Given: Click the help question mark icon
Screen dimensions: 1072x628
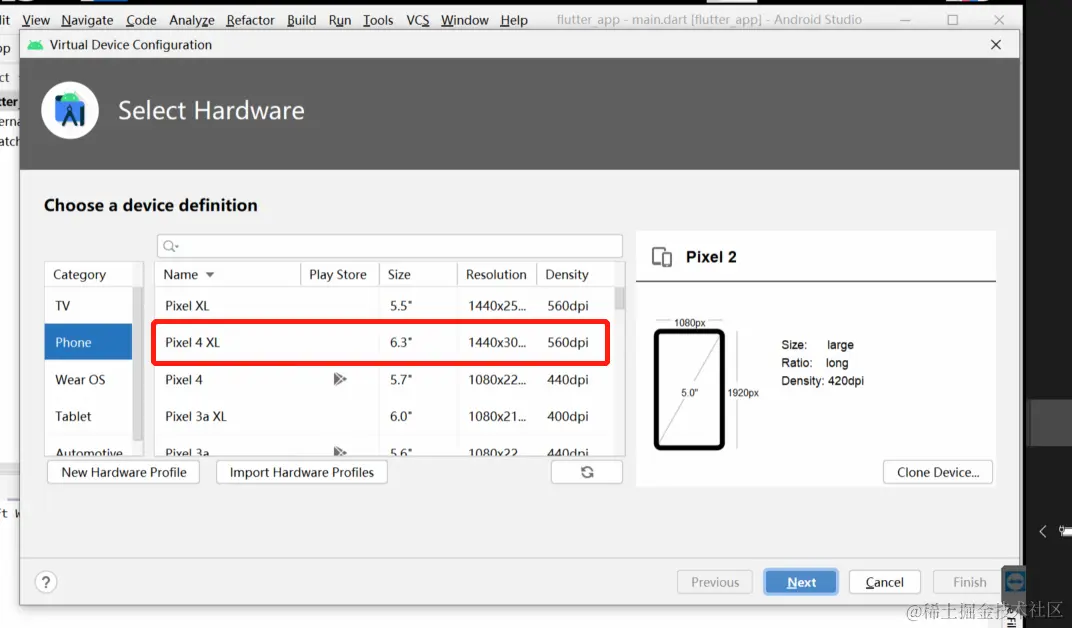Looking at the screenshot, I should click(46, 582).
